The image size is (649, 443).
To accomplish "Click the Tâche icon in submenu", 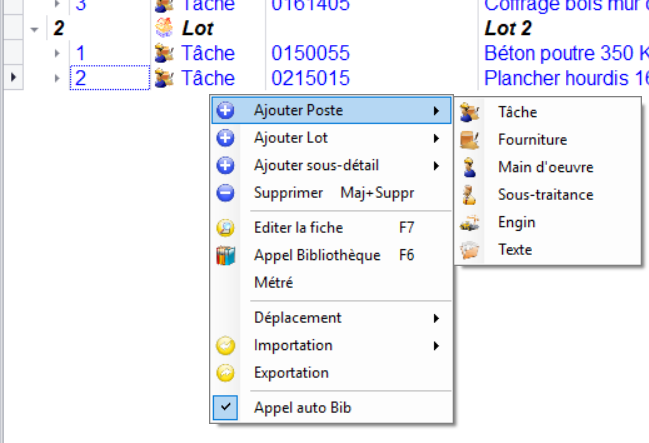I will click(x=470, y=113).
